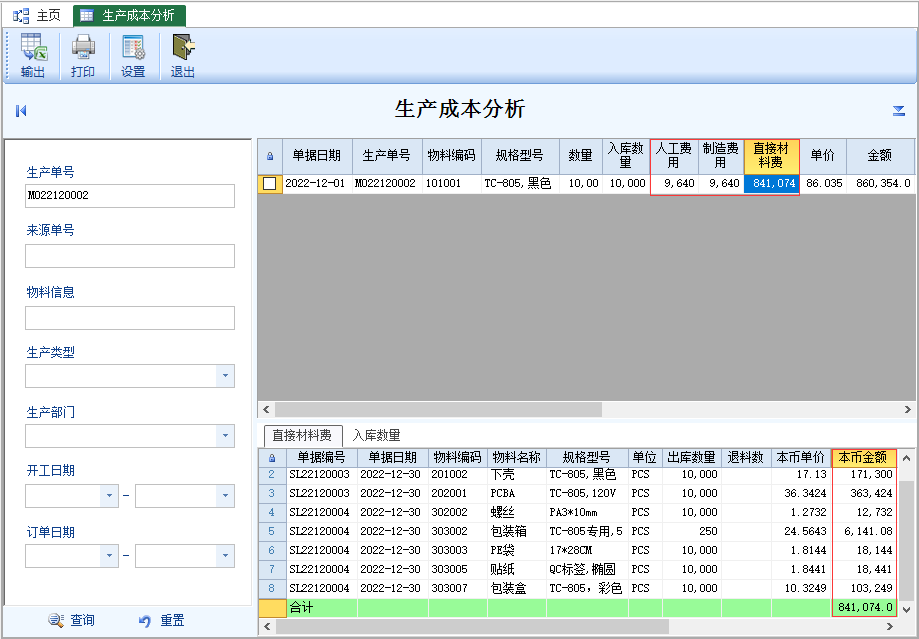Screen dimensions: 919x639
Task: Click the 合计 total 841,074.0 cell
Action: click(x=864, y=608)
